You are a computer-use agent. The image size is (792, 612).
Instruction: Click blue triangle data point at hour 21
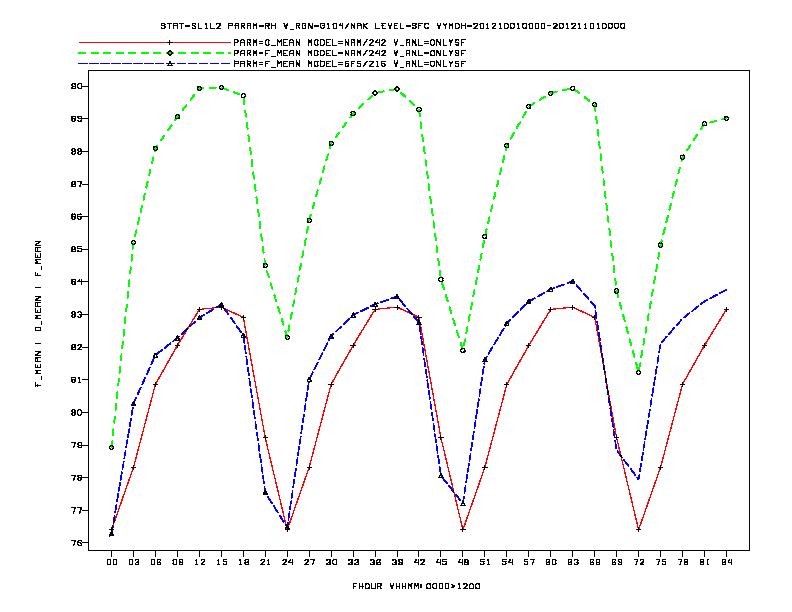tap(265, 492)
